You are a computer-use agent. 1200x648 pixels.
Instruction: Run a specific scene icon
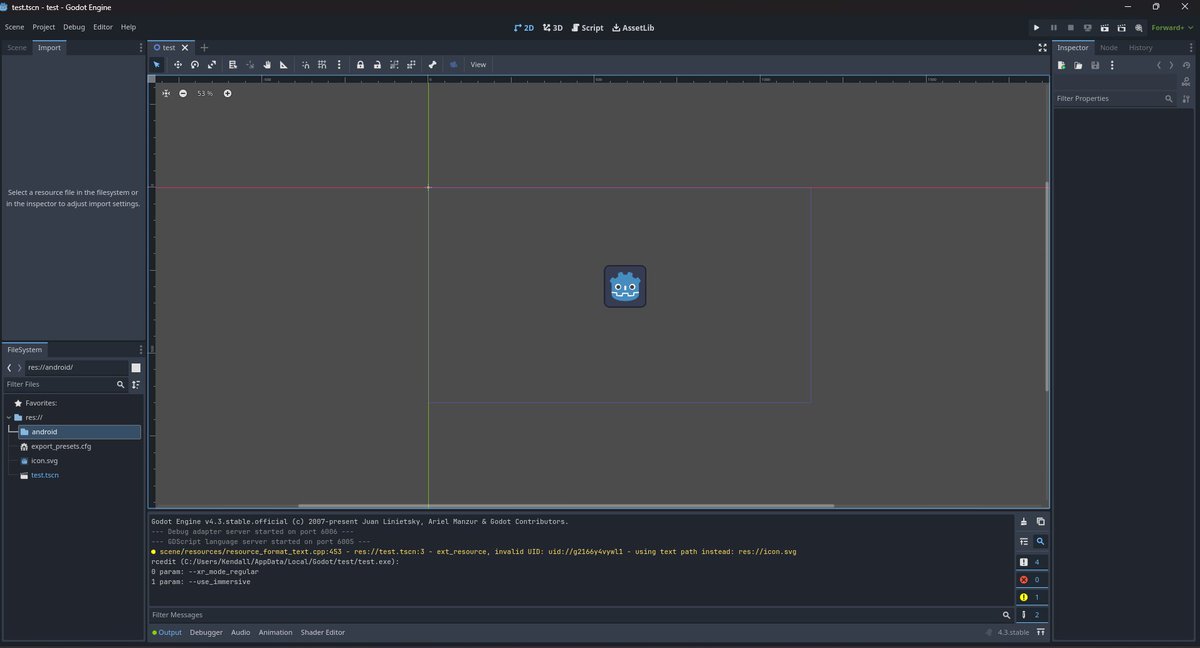pos(1121,28)
